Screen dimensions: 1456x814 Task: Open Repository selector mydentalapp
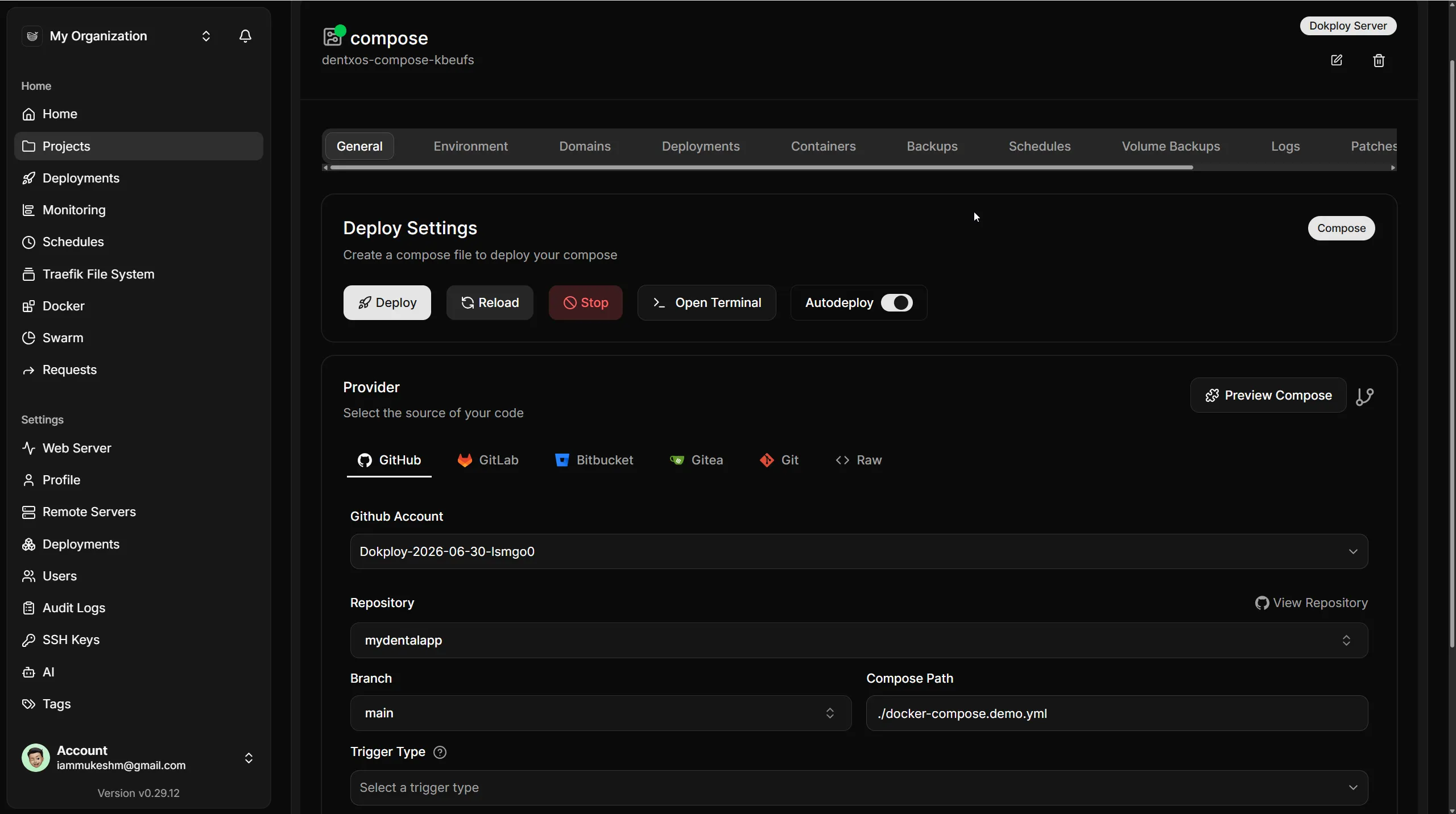(859, 640)
